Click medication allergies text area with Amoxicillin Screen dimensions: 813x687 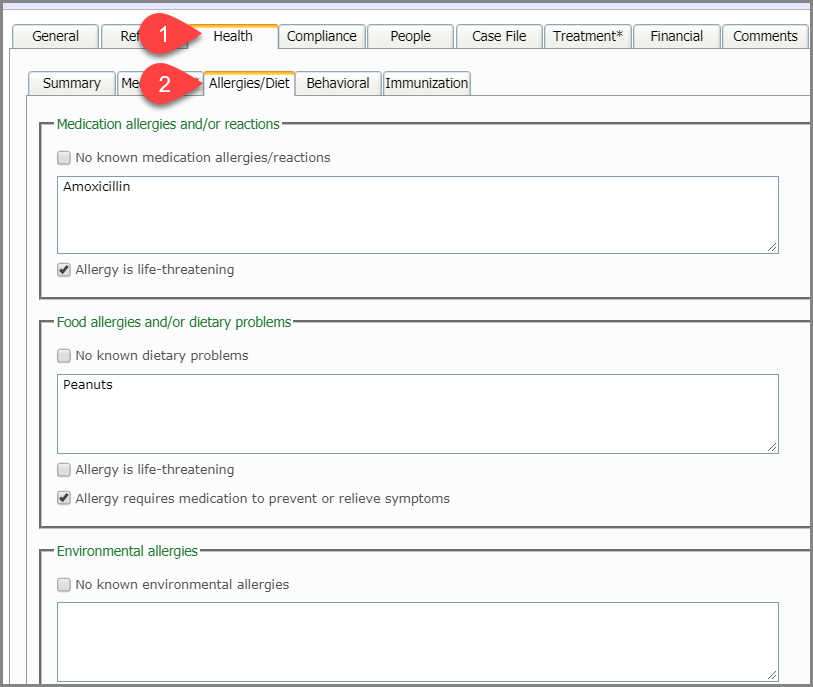click(418, 215)
